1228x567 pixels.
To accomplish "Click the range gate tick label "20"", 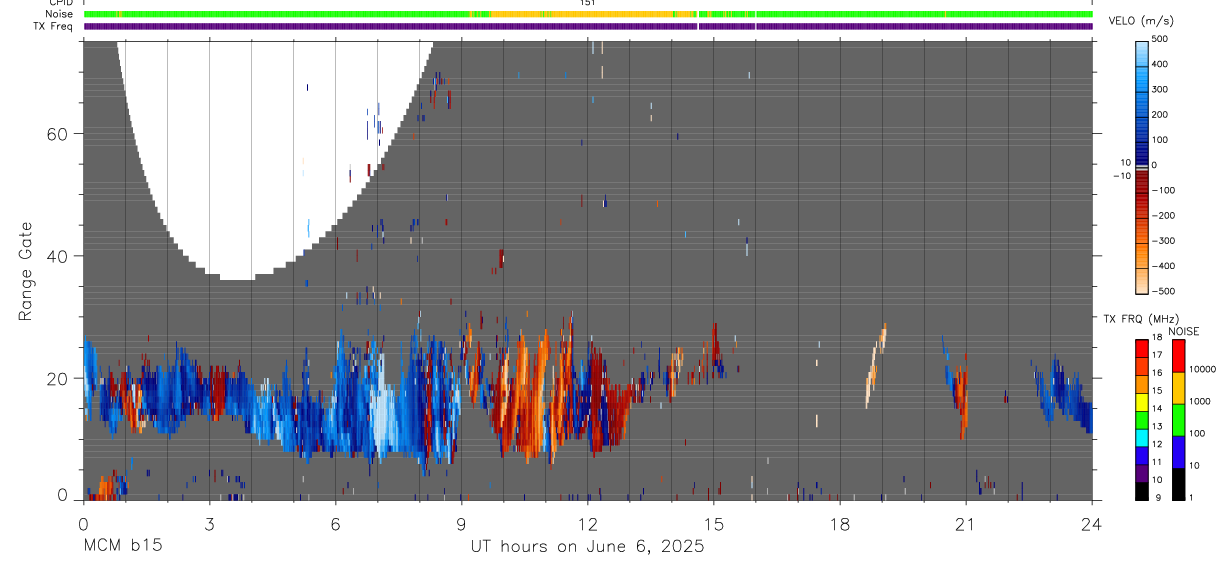I will point(57,378).
